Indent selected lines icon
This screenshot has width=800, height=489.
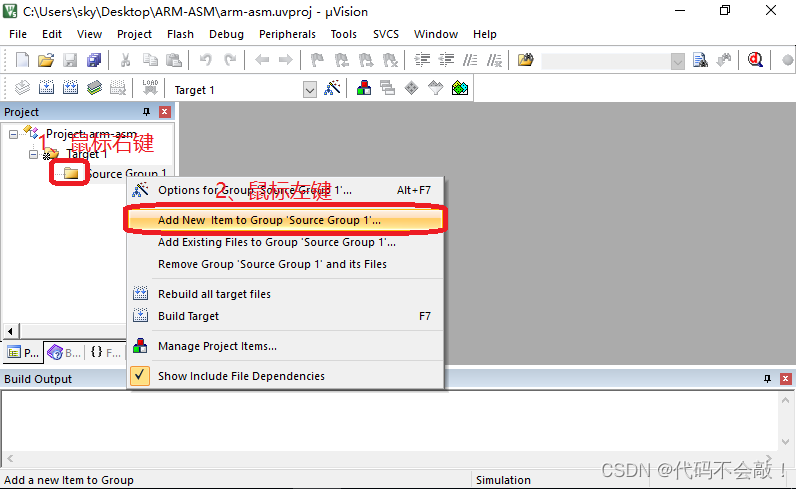[422, 60]
